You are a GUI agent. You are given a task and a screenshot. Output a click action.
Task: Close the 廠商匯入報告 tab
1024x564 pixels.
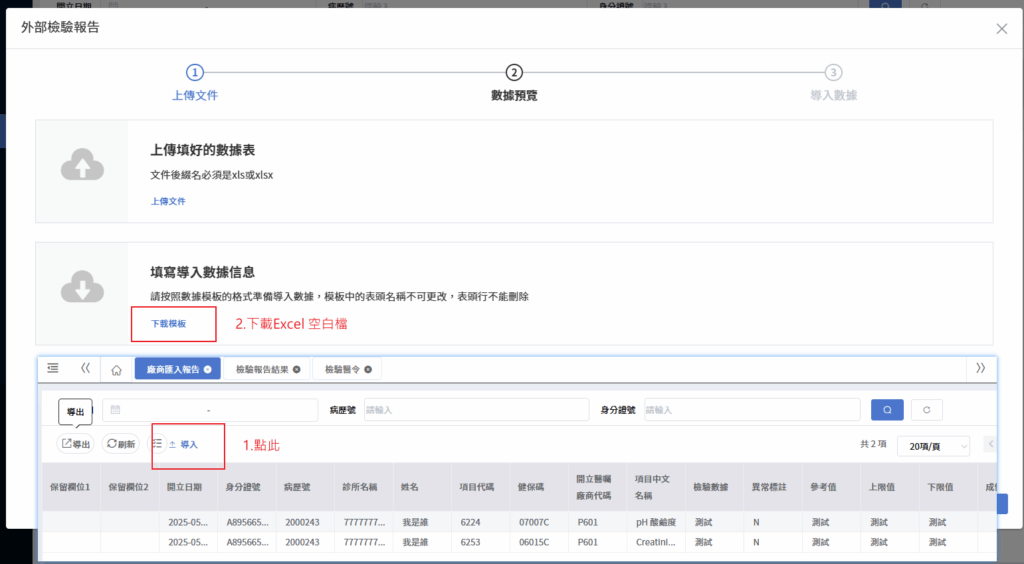pyautogui.click(x=208, y=369)
